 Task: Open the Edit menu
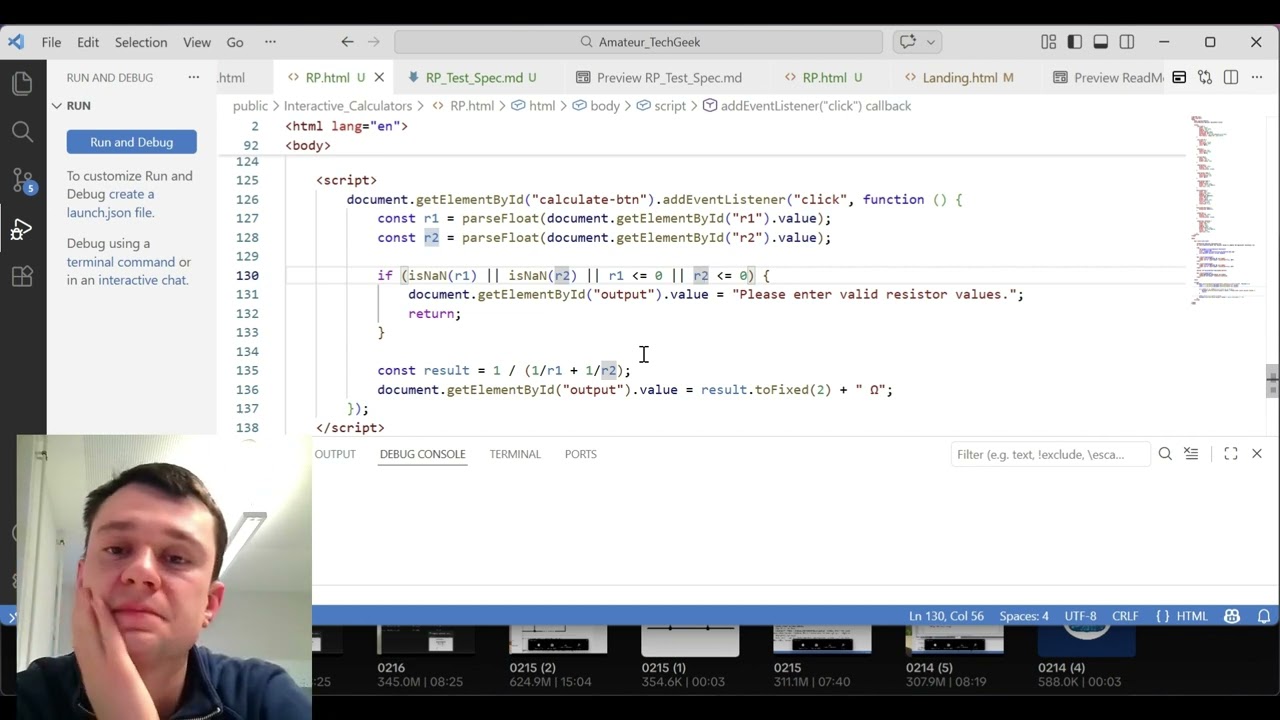[x=88, y=42]
